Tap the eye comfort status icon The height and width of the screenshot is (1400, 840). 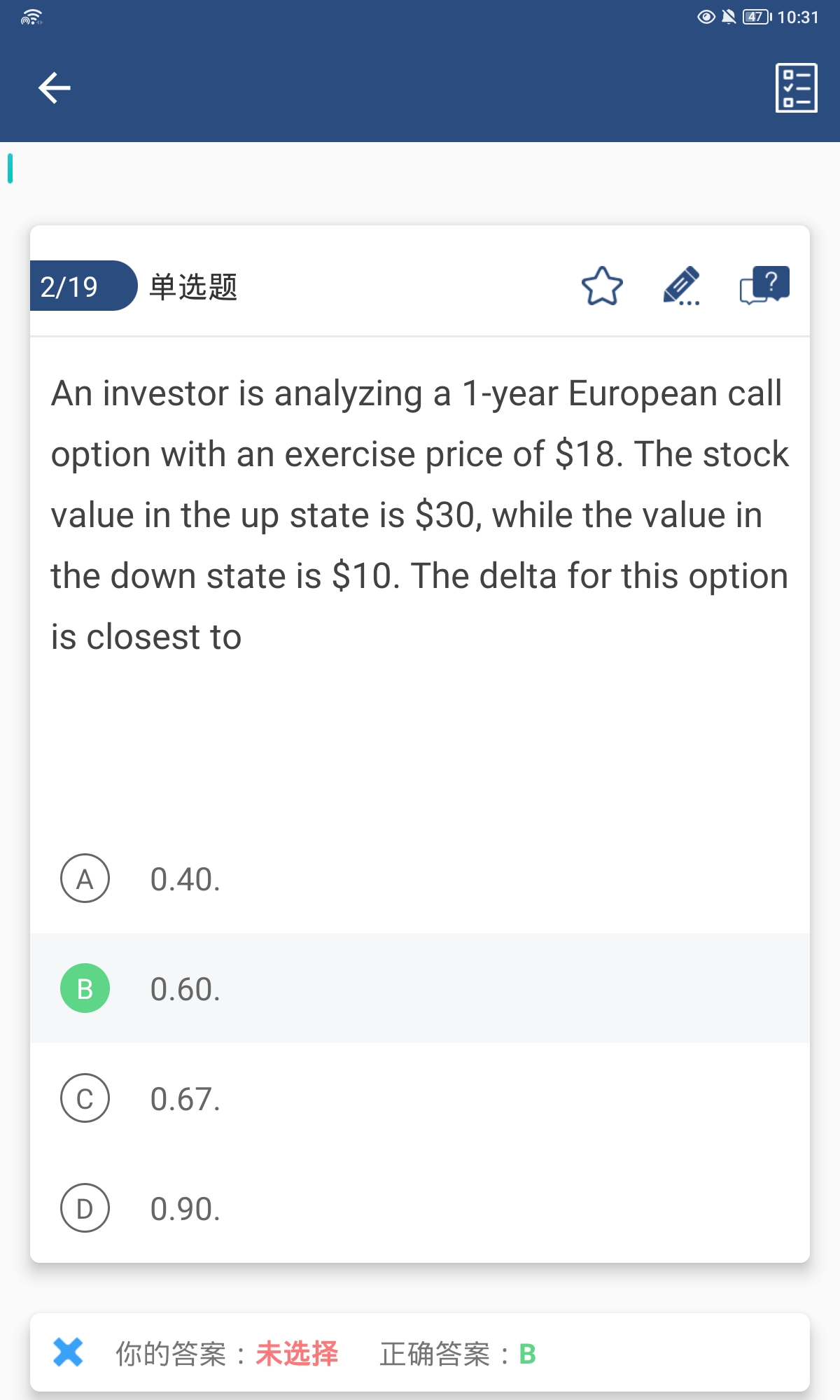pos(706,17)
